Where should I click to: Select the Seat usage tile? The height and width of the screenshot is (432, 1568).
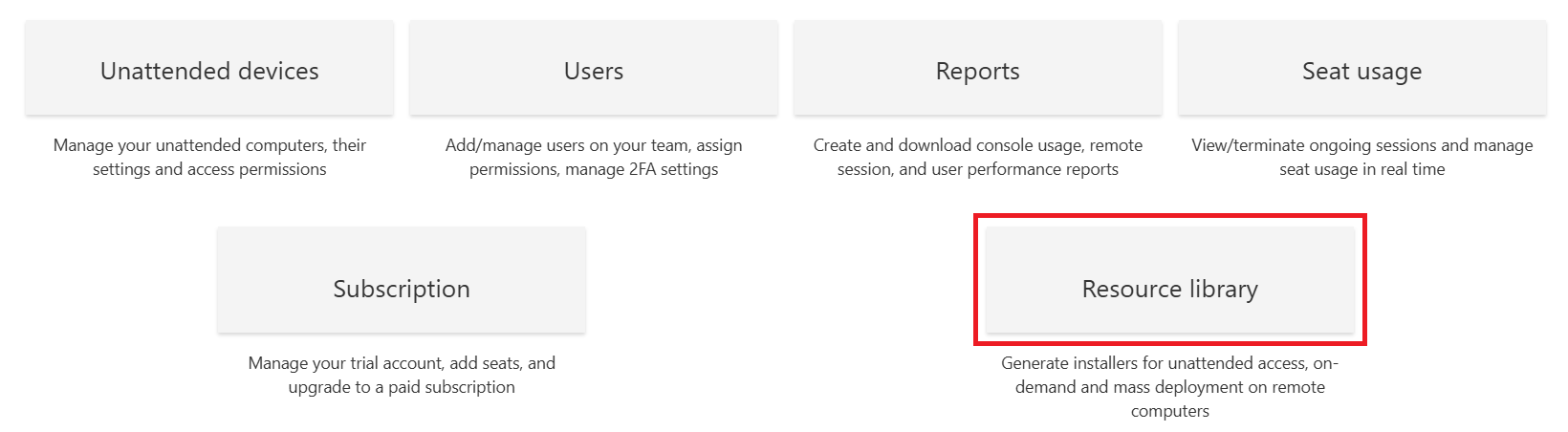coord(1361,71)
